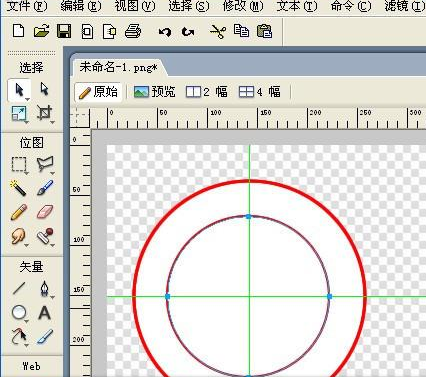Image resolution: width=426 pixels, height=385 pixels.
Task: Select the Pen tool in vector section
Action: coord(44,289)
